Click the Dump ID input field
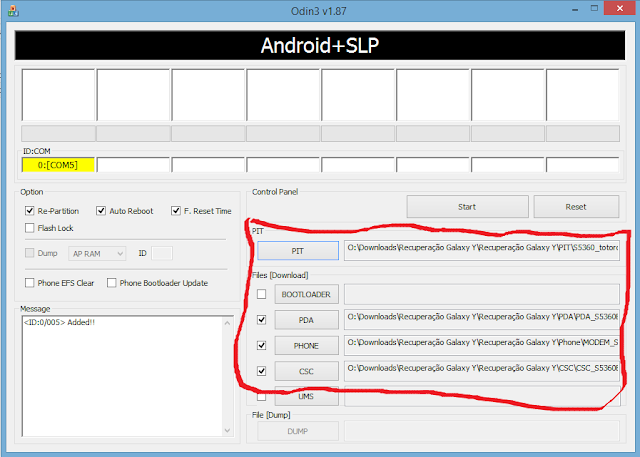Viewport: 640px width, 457px height. [162, 253]
